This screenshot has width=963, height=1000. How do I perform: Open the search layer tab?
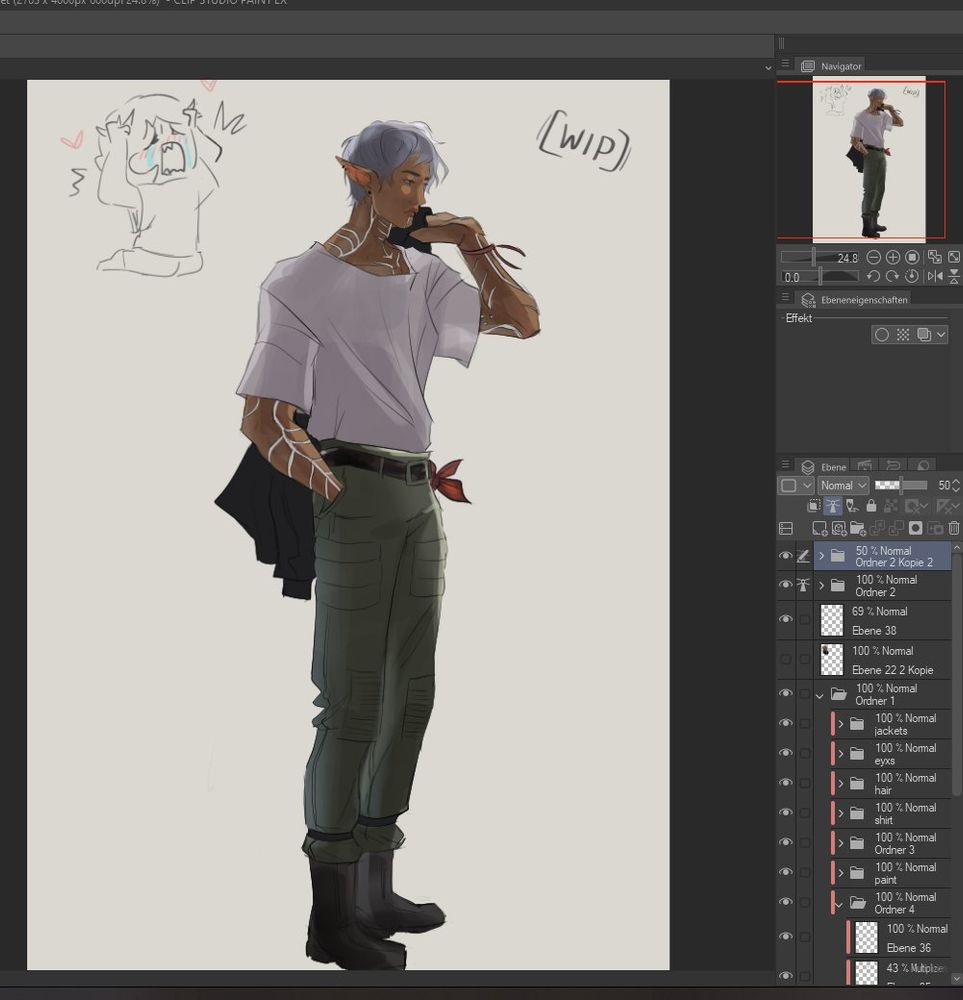pos(922,466)
